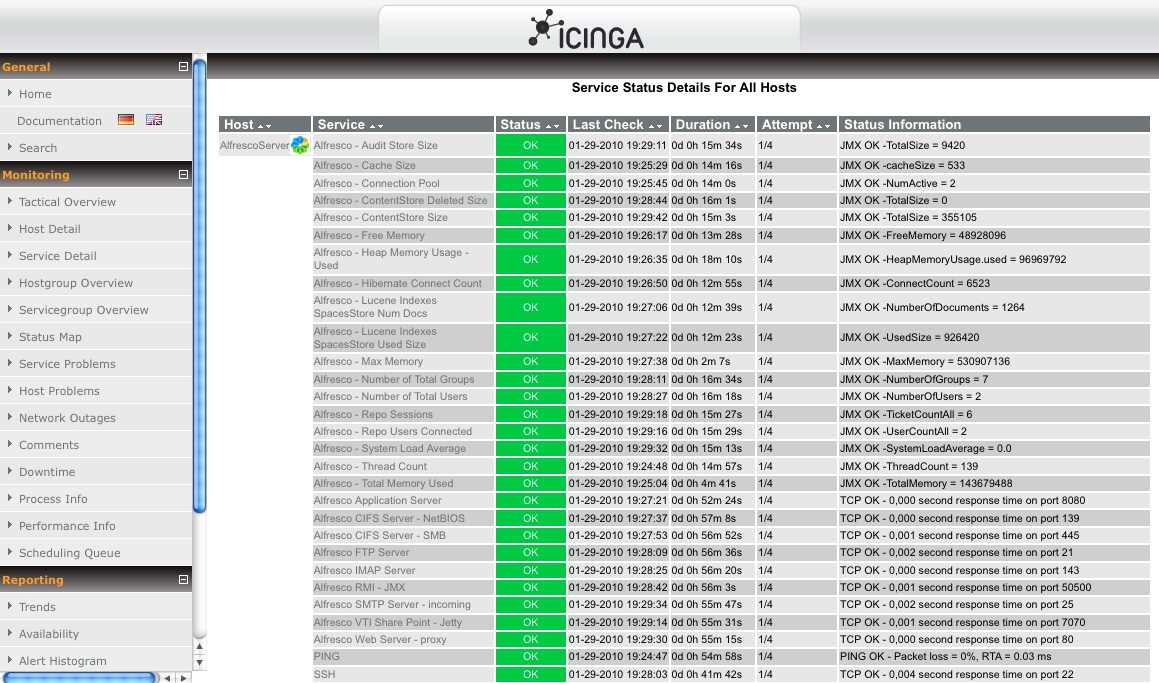Open Downtime page
Image resolution: width=1159 pixels, height=683 pixels.
(x=47, y=472)
